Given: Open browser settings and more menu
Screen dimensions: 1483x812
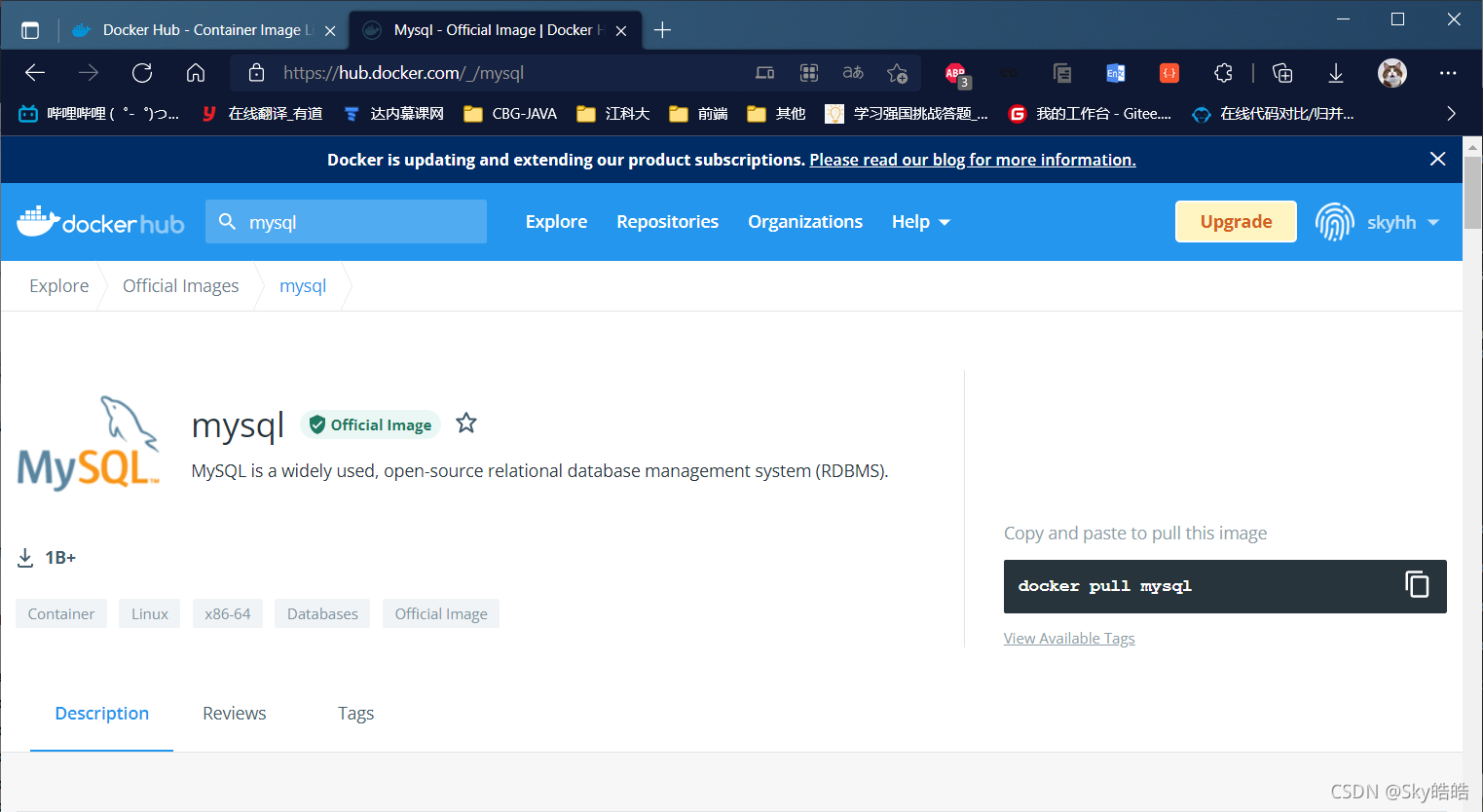Looking at the screenshot, I should coord(1448,73).
